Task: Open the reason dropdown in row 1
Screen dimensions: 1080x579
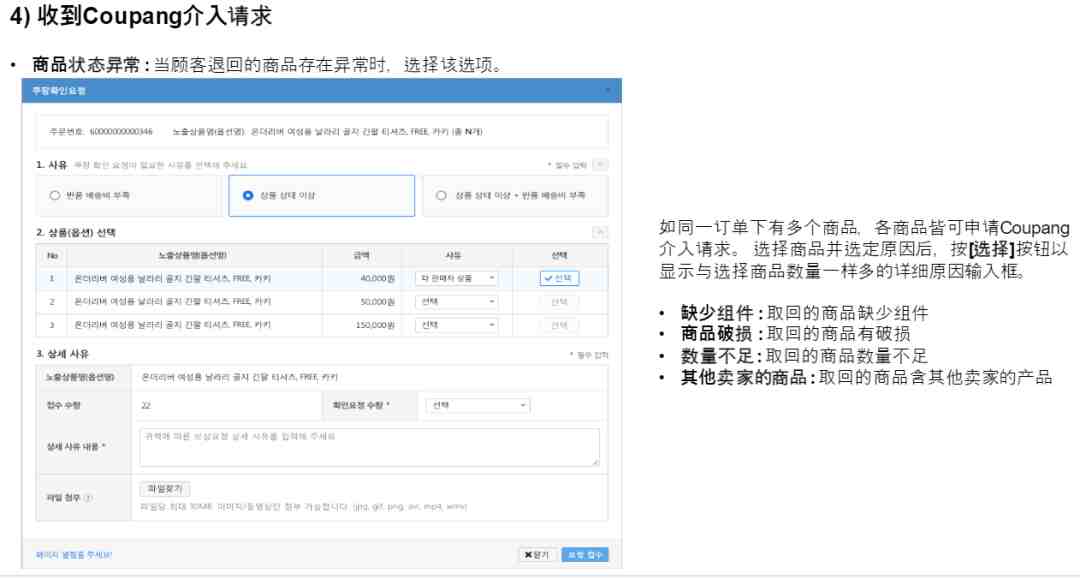Action: [456, 278]
